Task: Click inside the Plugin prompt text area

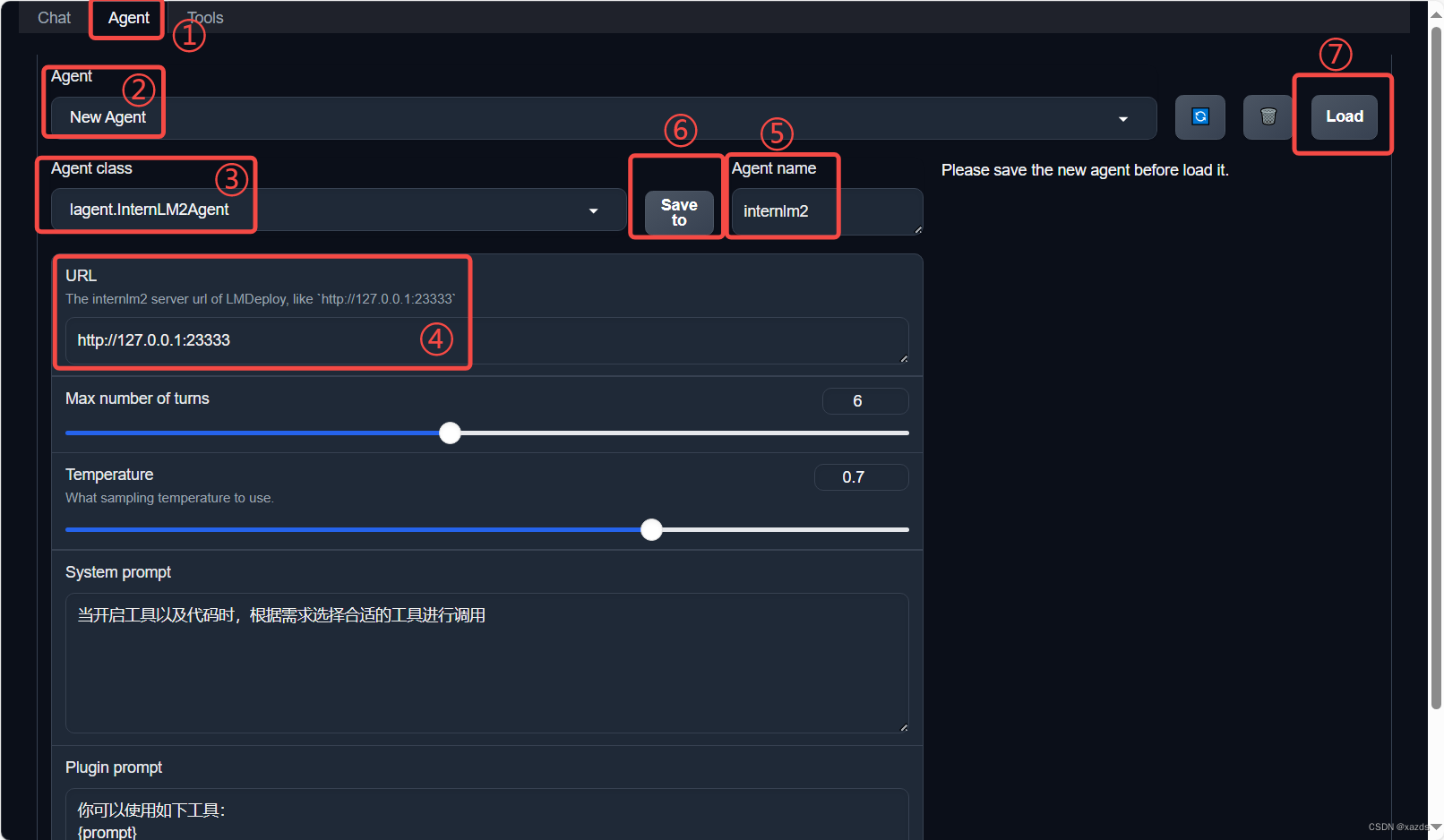Action: [x=486, y=814]
